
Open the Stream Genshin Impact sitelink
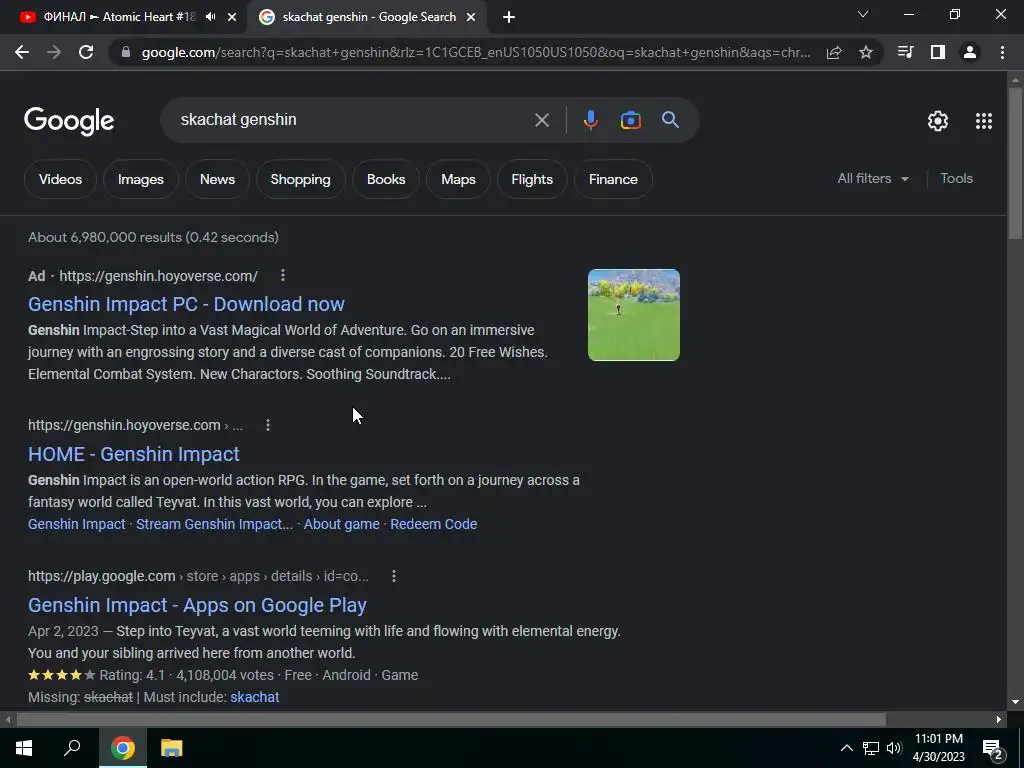(214, 524)
